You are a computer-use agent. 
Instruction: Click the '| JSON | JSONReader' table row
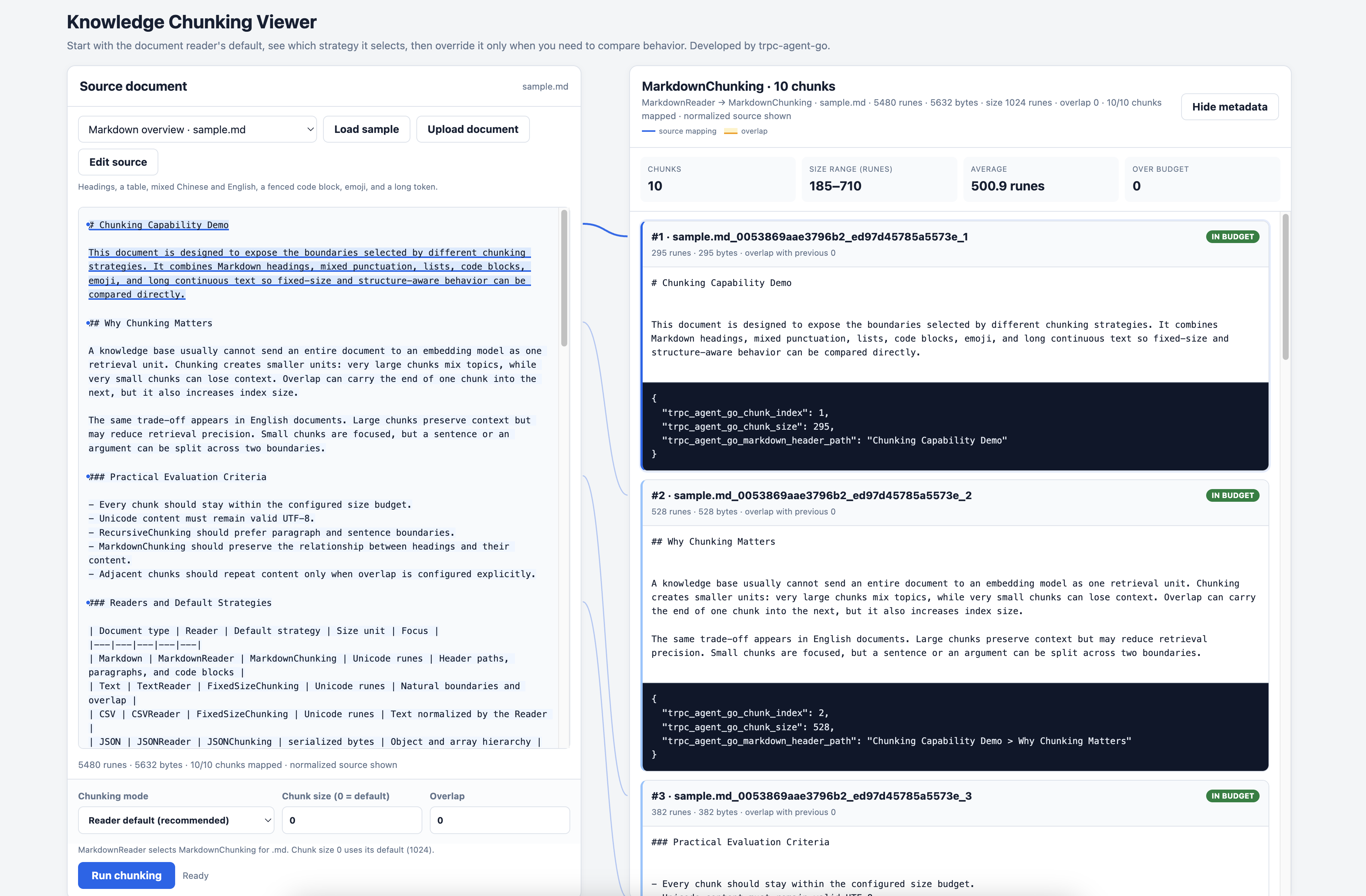pos(315,742)
